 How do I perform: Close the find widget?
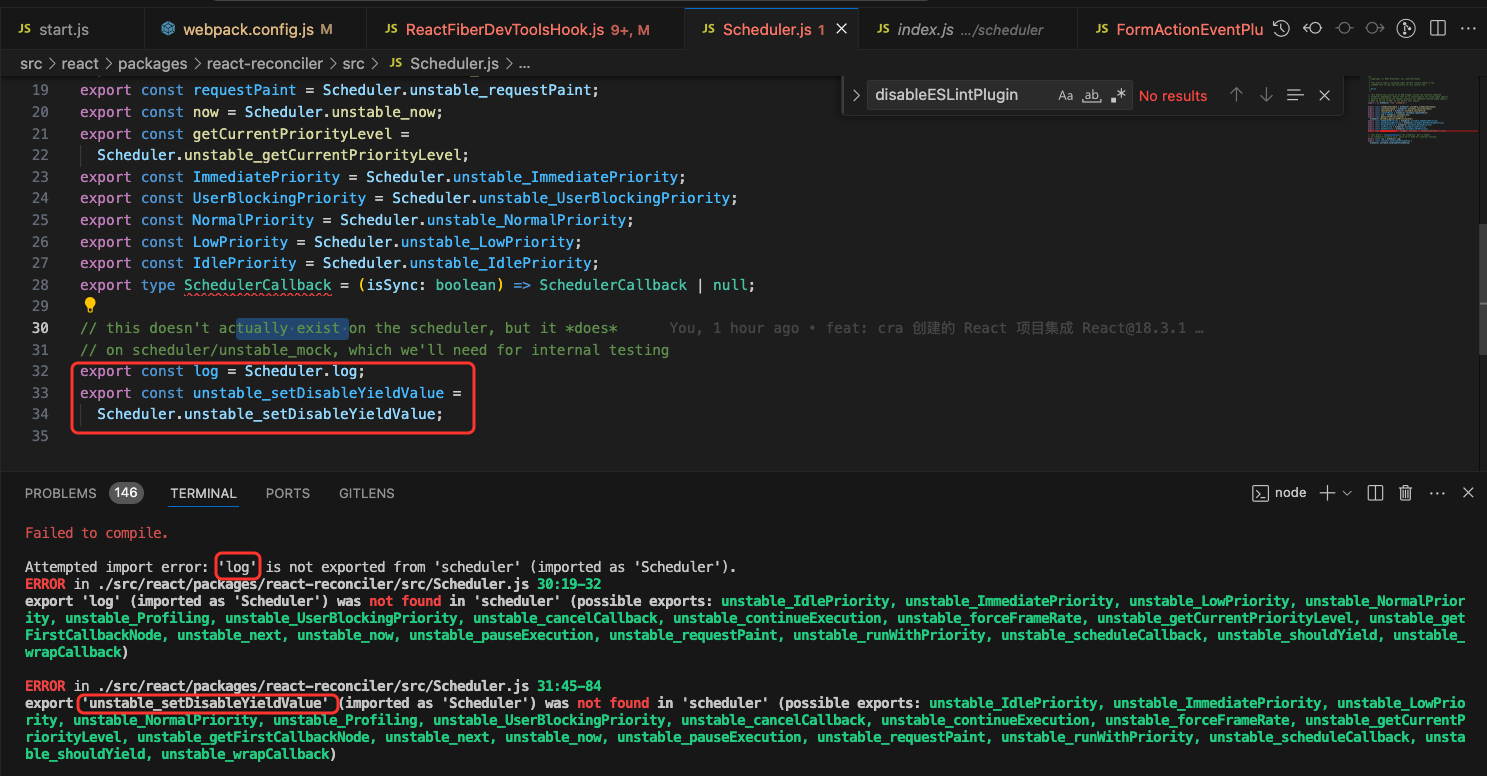[x=1324, y=95]
